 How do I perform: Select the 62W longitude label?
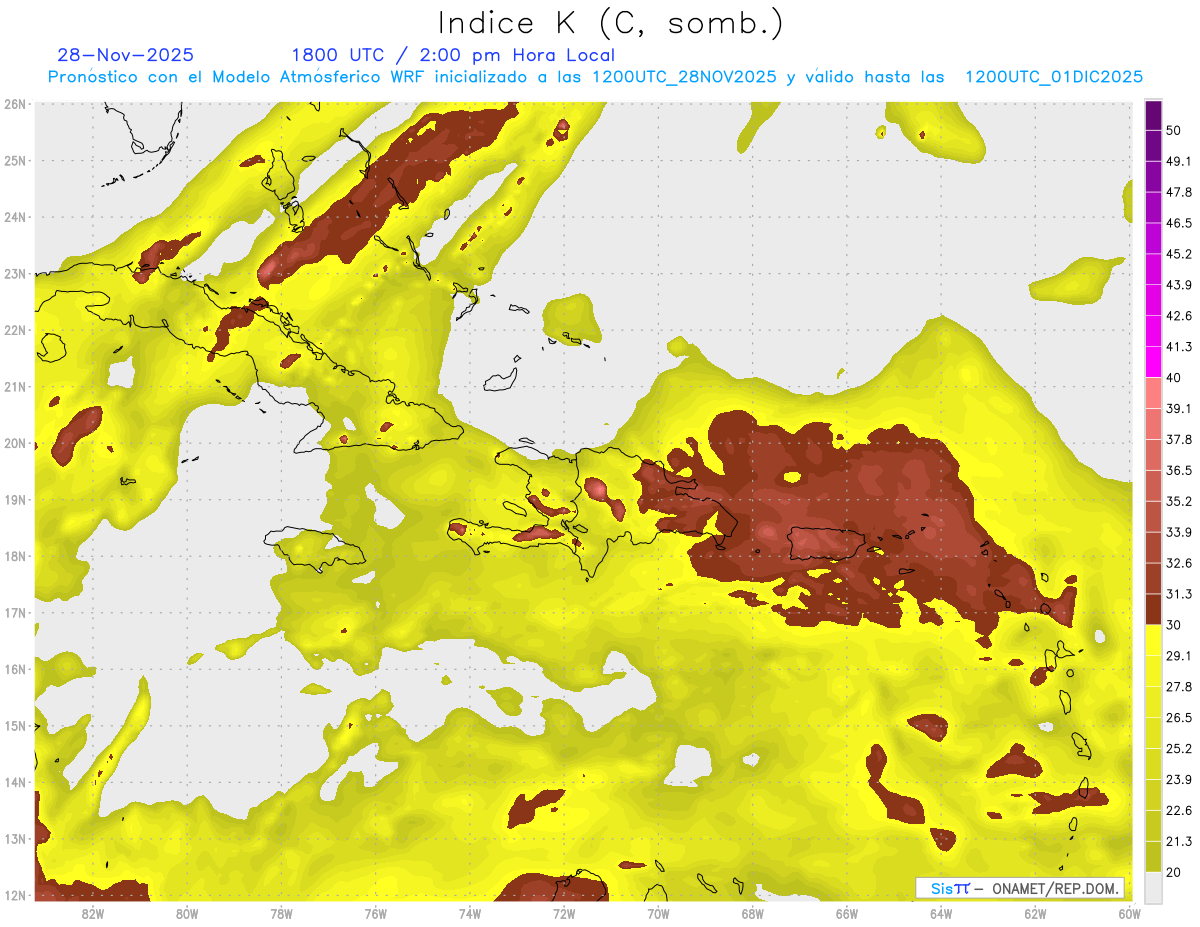(x=1035, y=913)
